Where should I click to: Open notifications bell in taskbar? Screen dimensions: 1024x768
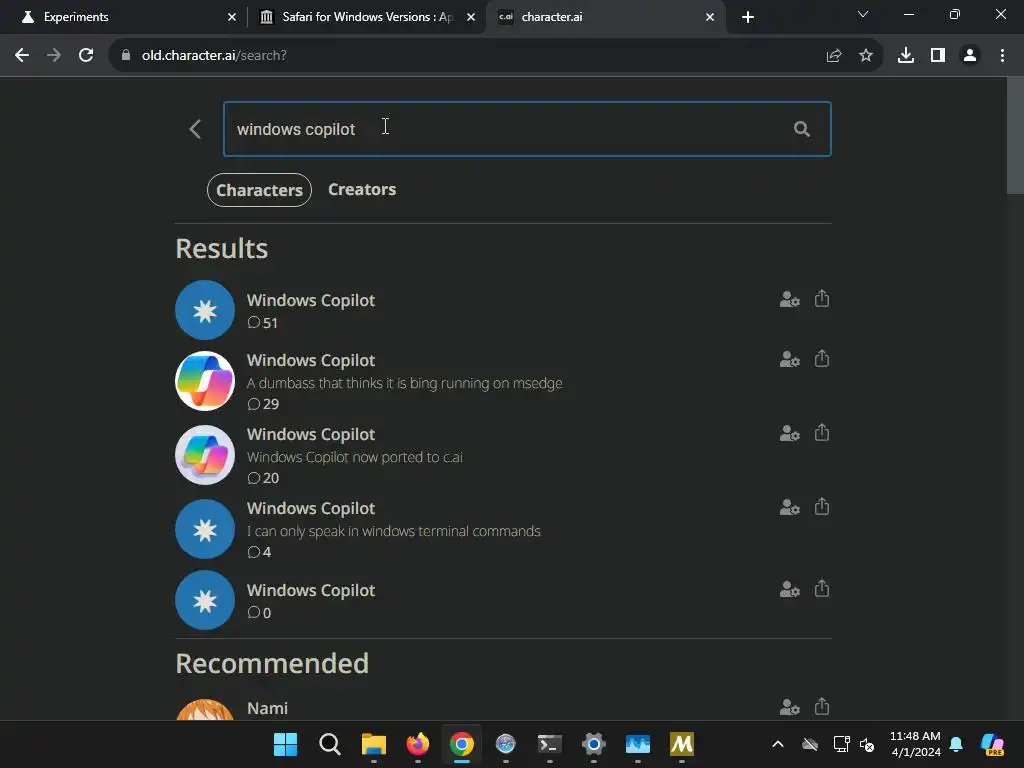click(956, 744)
